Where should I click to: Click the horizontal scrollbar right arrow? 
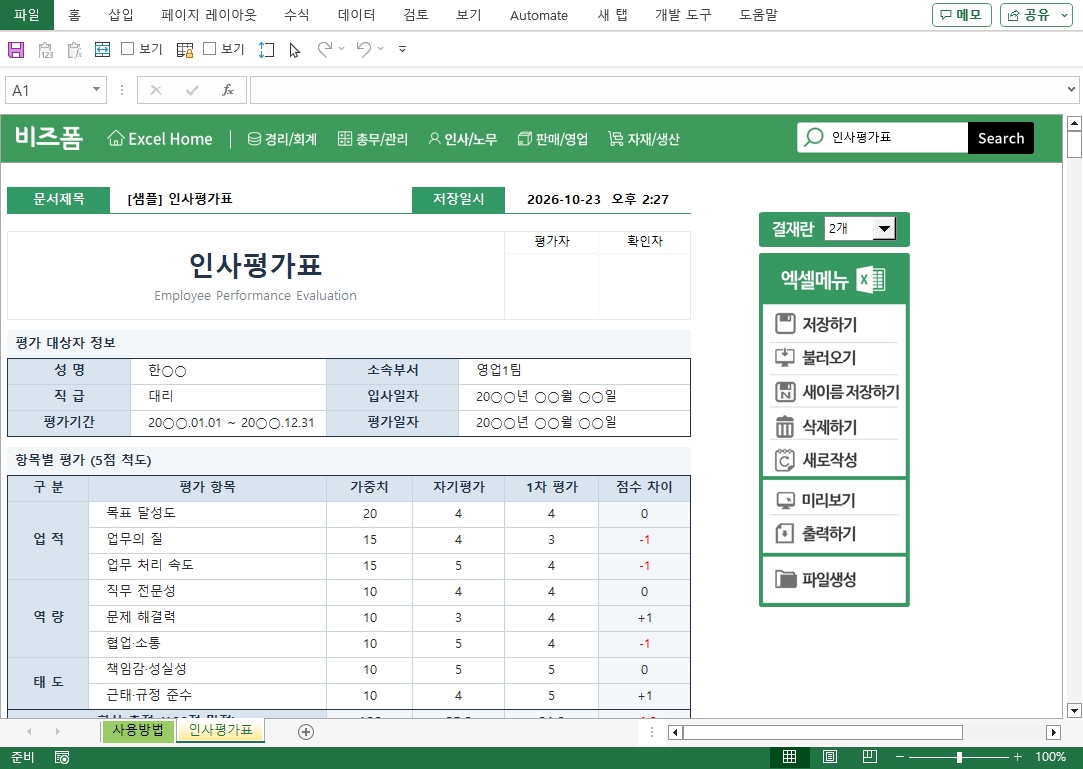pos(1053,732)
